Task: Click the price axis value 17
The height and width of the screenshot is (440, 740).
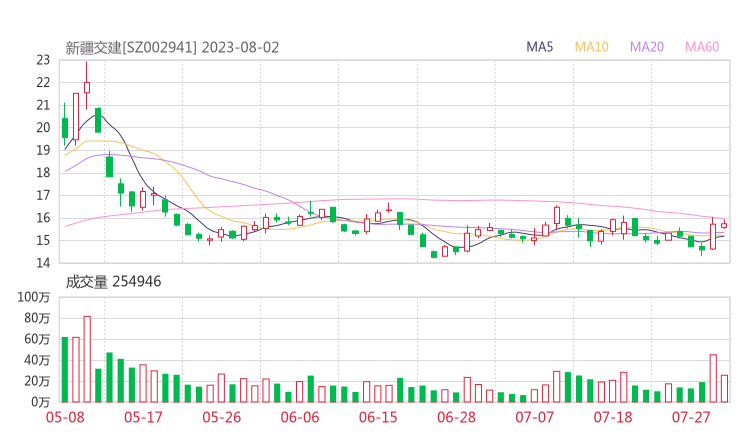Action: click(x=43, y=195)
